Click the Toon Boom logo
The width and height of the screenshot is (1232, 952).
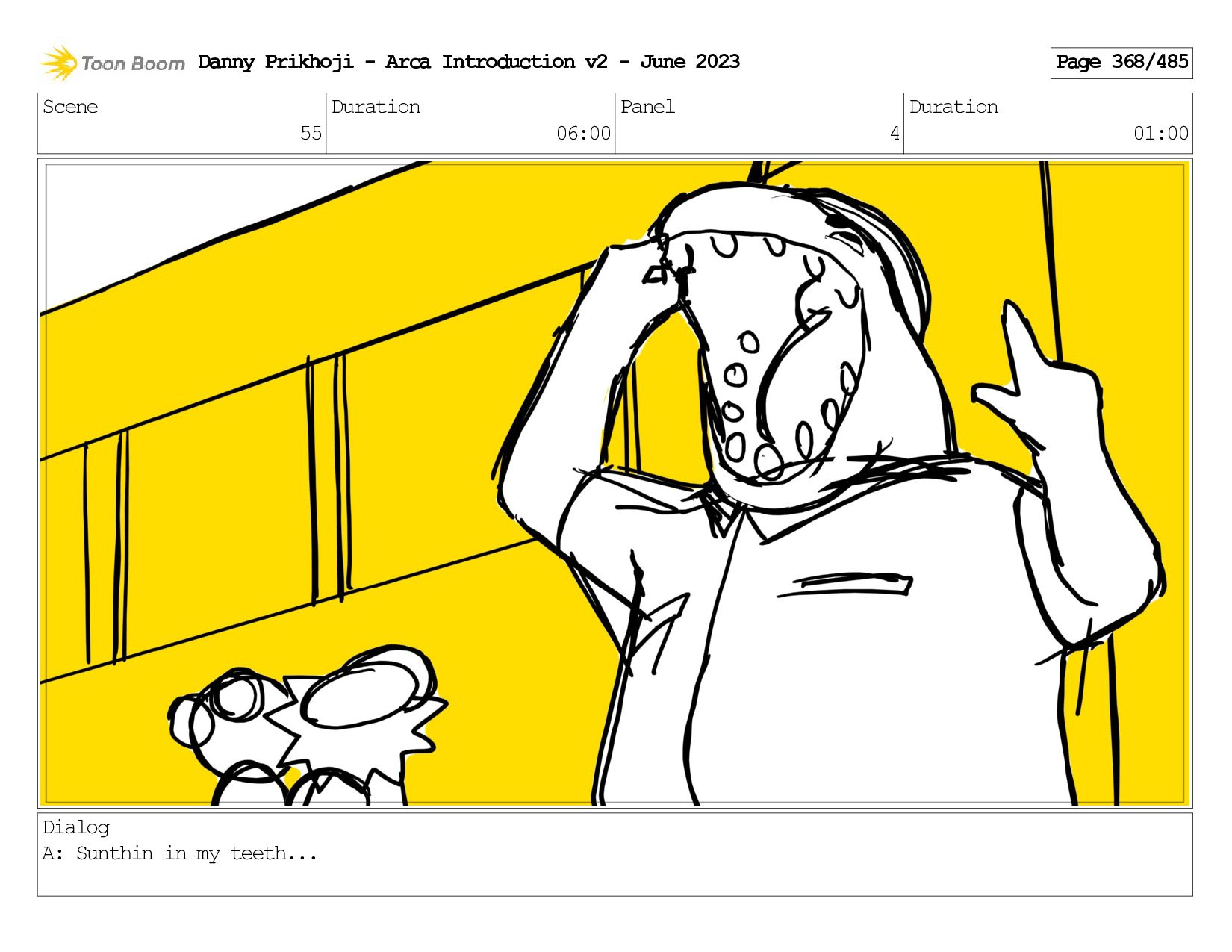pos(112,63)
